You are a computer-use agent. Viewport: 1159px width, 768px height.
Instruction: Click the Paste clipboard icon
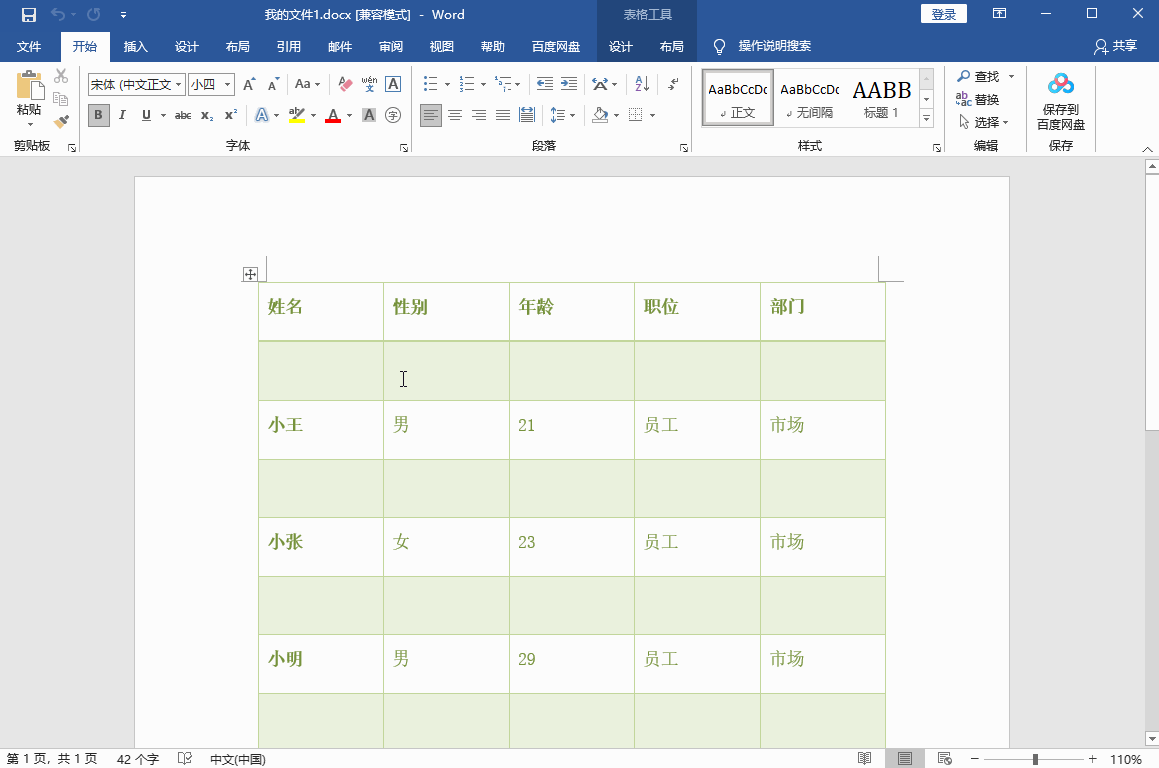30,85
